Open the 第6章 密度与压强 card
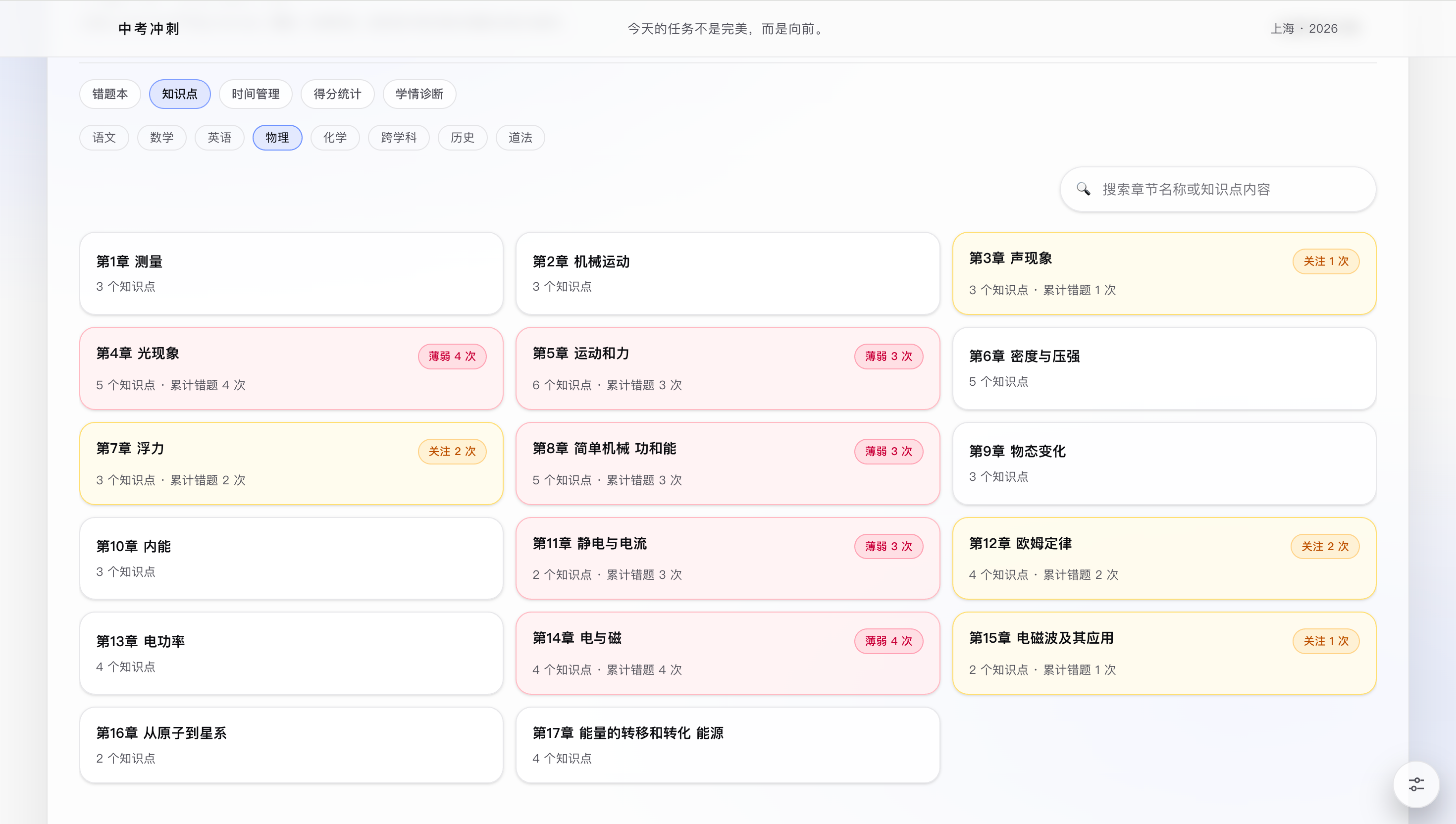The image size is (1456, 824). (x=1164, y=368)
